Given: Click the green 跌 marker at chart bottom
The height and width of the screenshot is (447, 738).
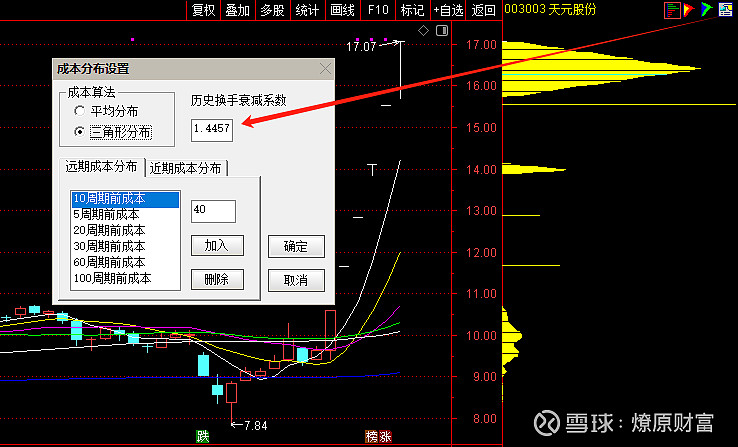Looking at the screenshot, I should (x=203, y=437).
